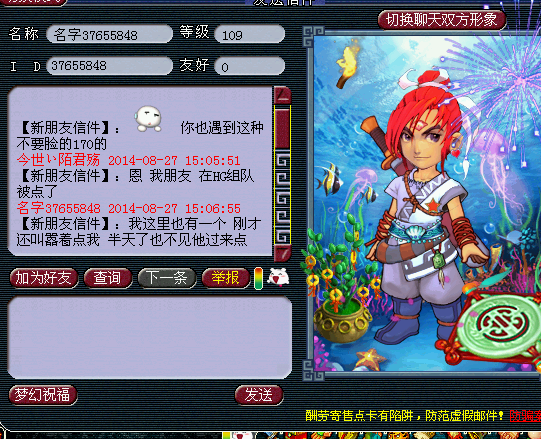
Task: Click the chat scrollbar thumb
Action: coord(282,128)
